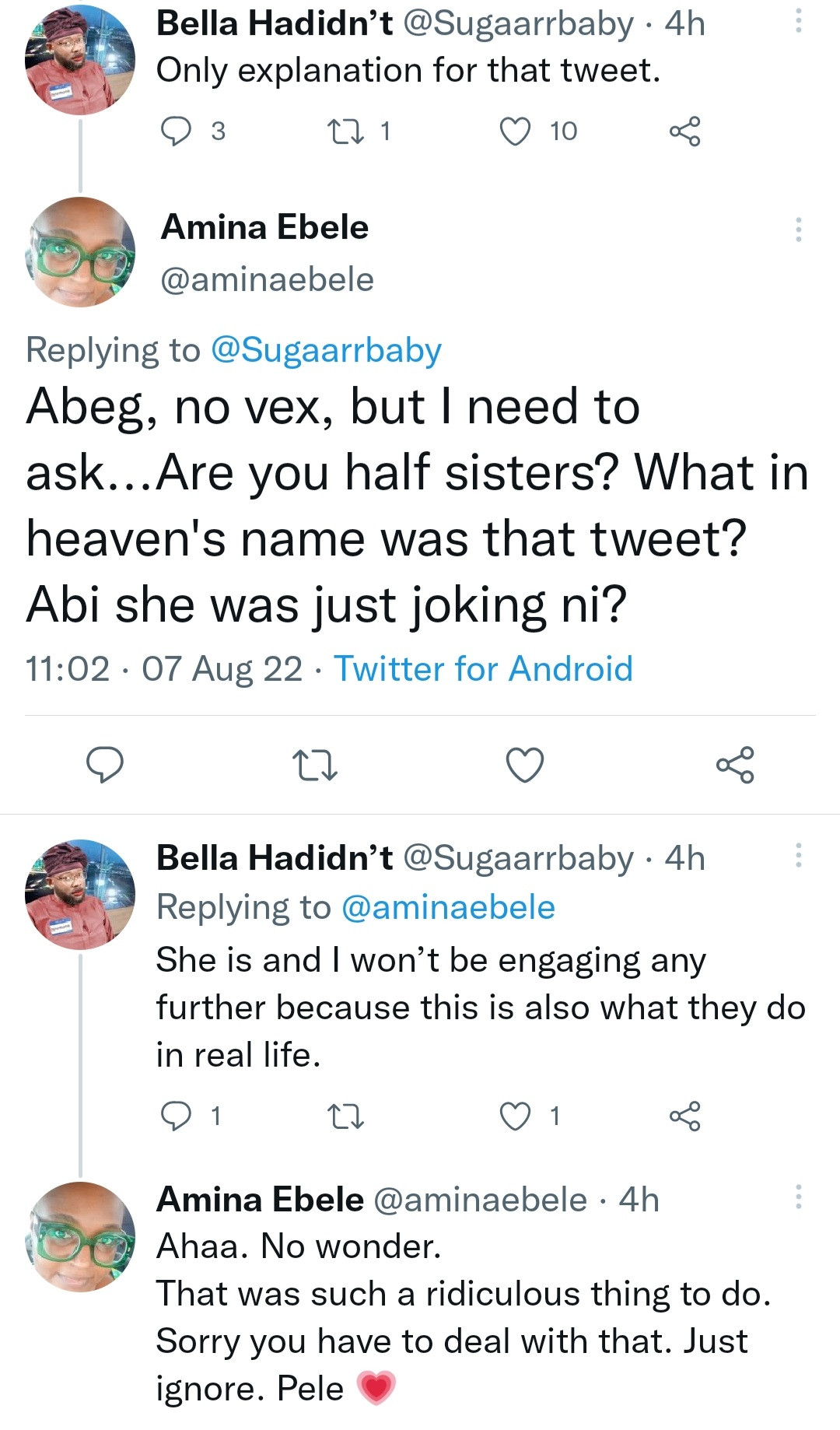The width and height of the screenshot is (840, 1430).
Task: Reply to the top Bella Hadidn't tweet
Action: click(x=176, y=131)
